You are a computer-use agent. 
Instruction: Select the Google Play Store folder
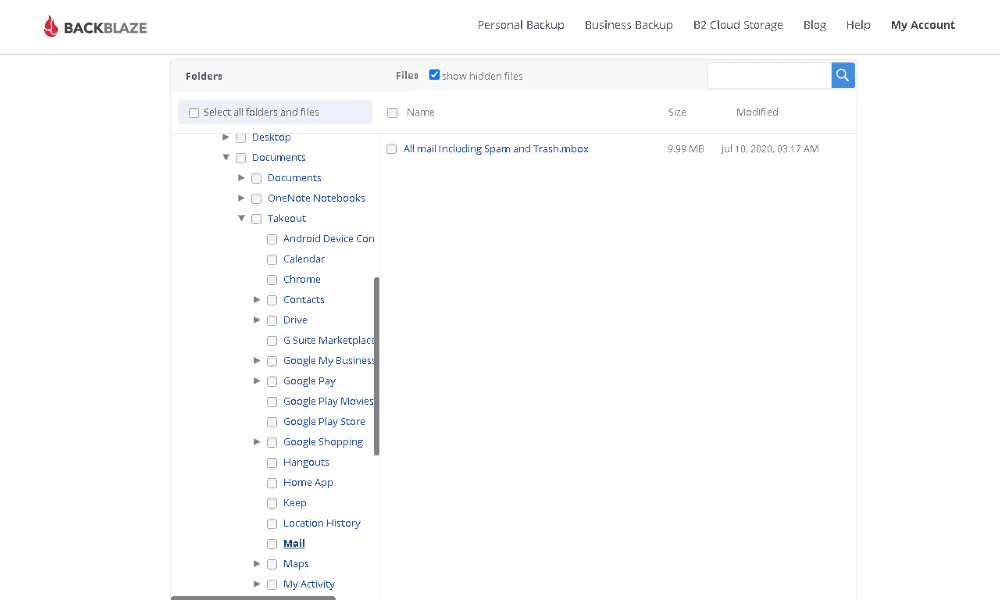pos(324,421)
